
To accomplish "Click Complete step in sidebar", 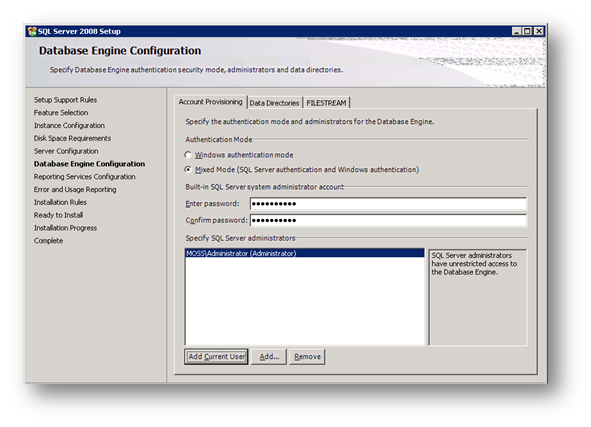I will (x=48, y=241).
